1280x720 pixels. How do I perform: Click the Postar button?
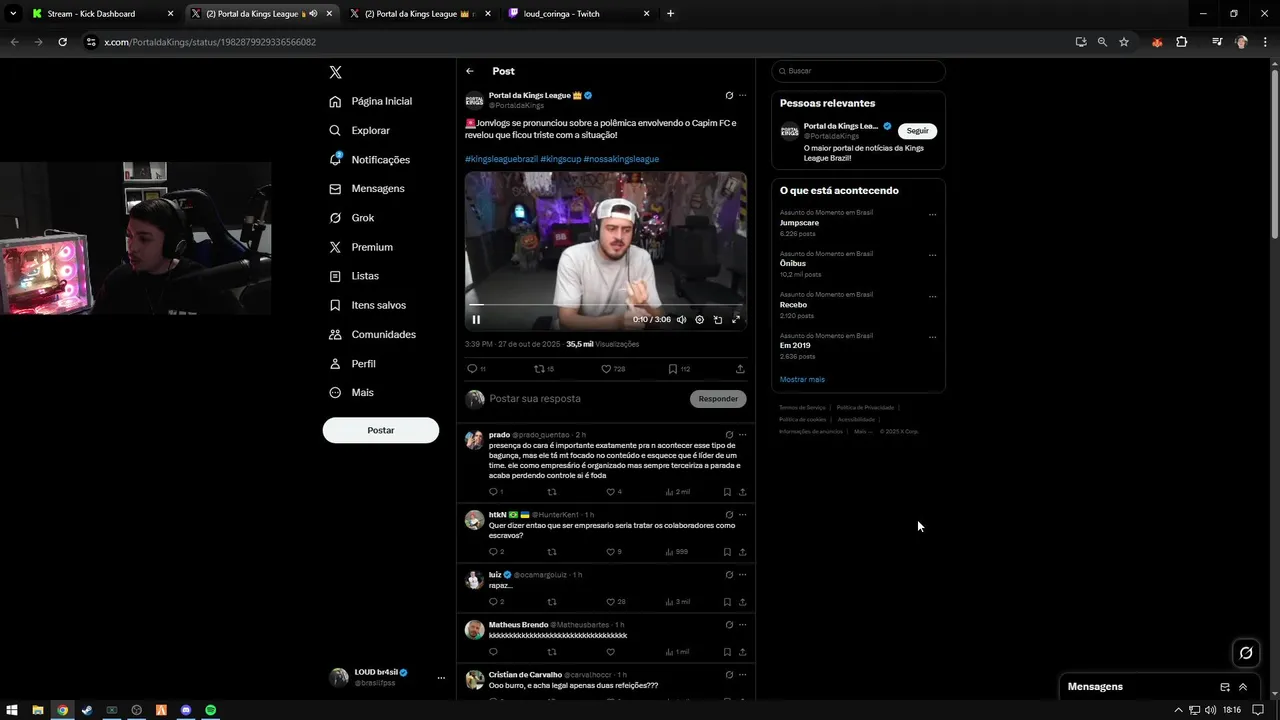380,430
